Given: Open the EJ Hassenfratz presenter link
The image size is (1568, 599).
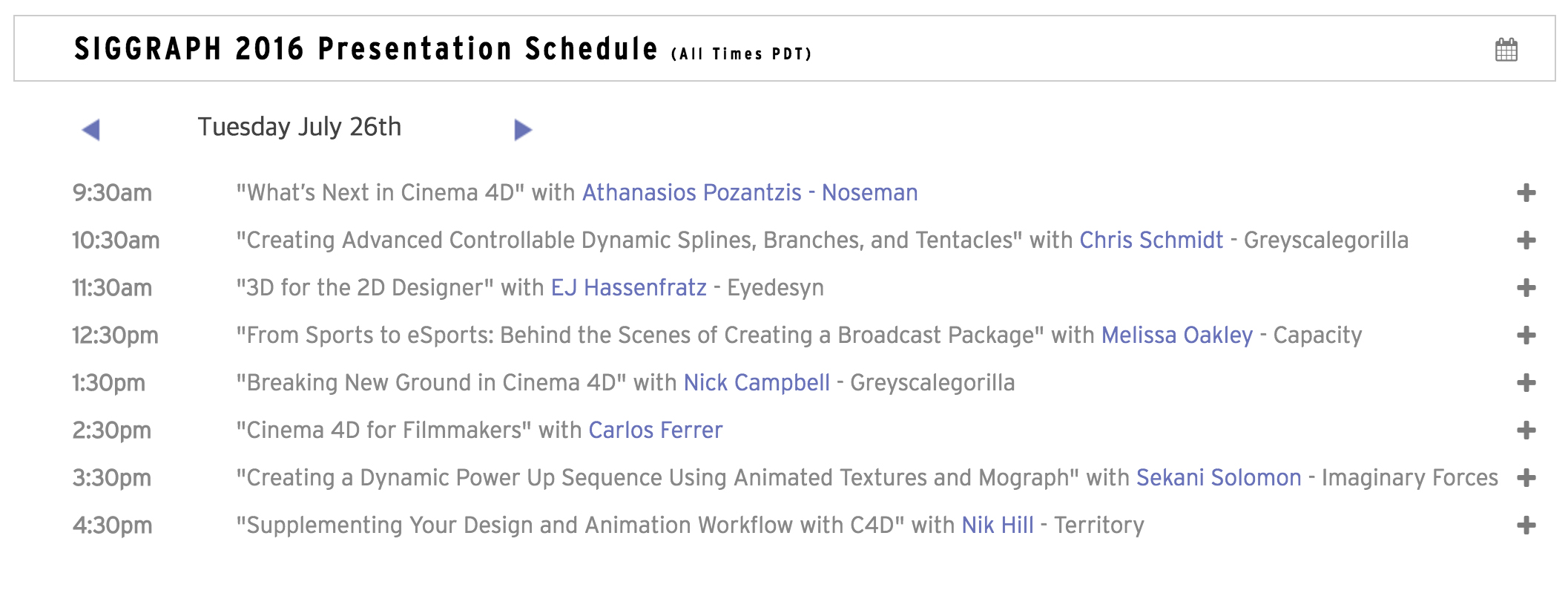Looking at the screenshot, I should (x=628, y=288).
